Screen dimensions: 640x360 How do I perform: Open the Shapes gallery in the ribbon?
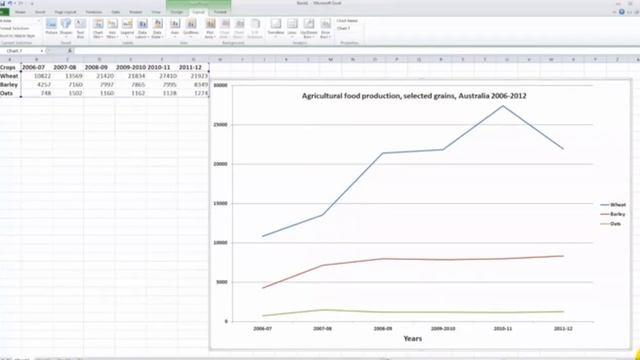66,27
